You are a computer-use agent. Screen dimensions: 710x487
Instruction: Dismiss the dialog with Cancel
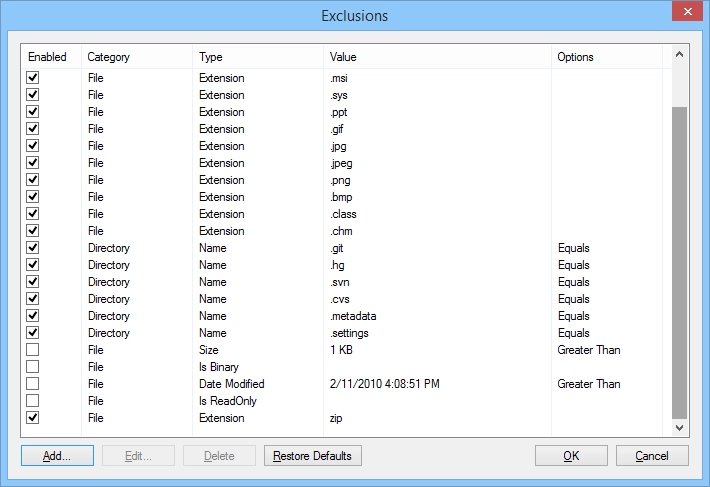click(652, 455)
